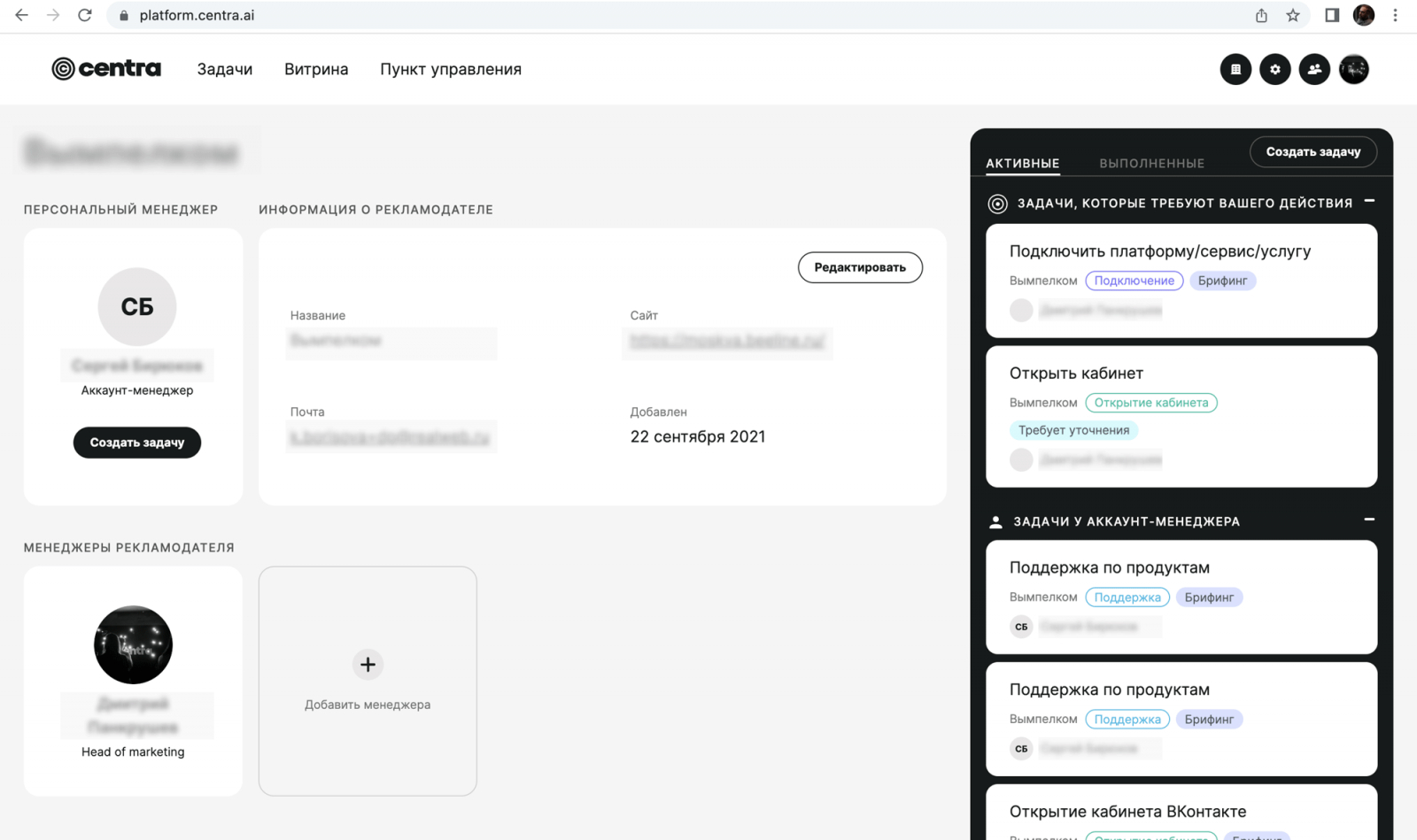The height and width of the screenshot is (840, 1417).
Task: Open settings gear icon in header
Action: [x=1275, y=69]
